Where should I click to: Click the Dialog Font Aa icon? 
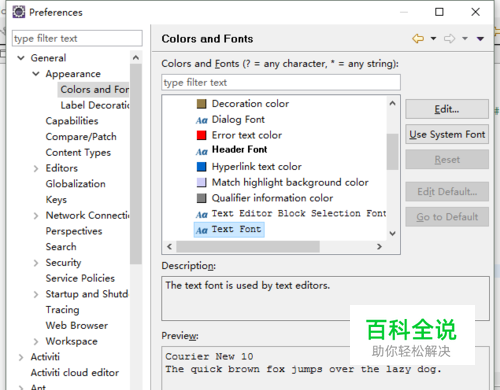pyautogui.click(x=202, y=120)
